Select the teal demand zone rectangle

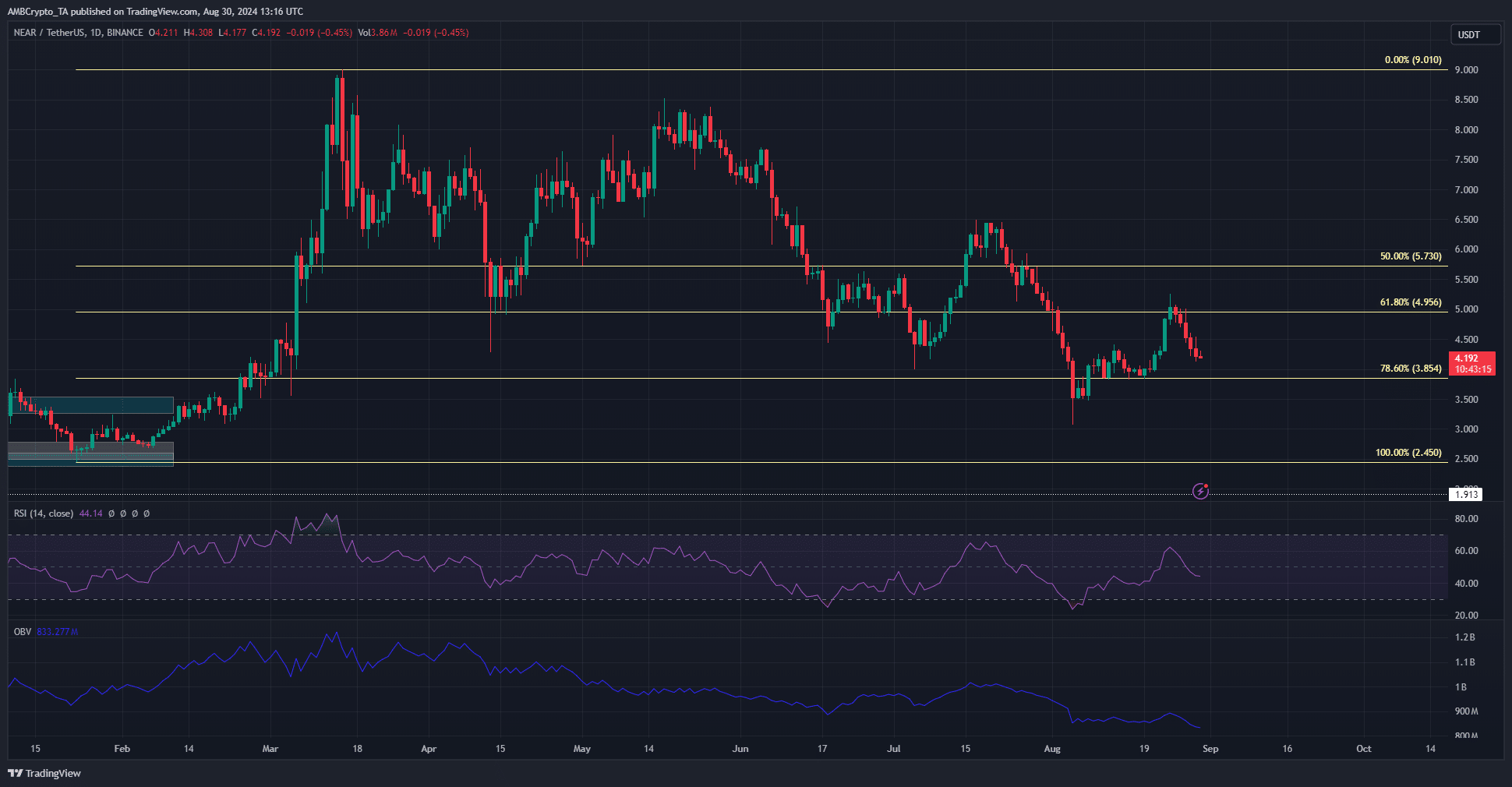point(91,405)
